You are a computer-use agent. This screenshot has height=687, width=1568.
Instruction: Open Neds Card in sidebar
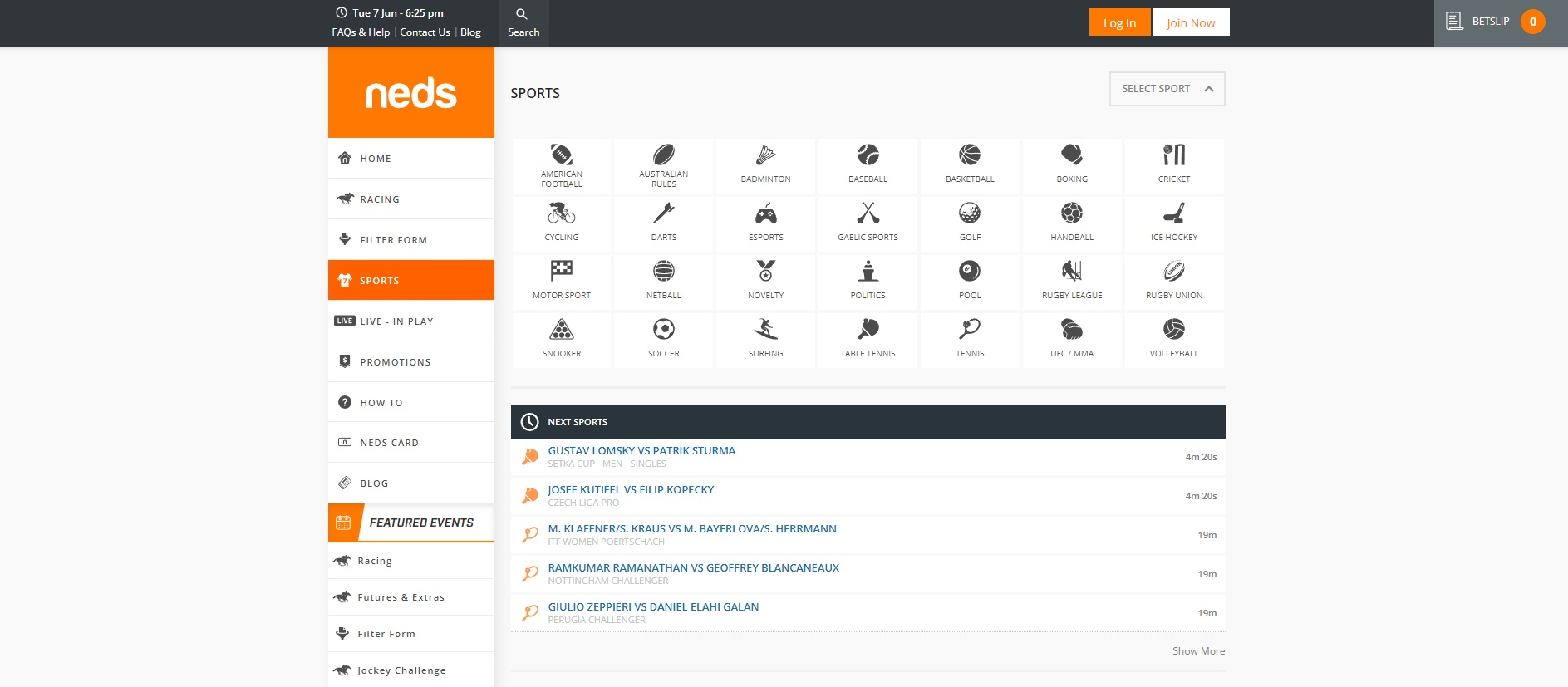click(411, 443)
